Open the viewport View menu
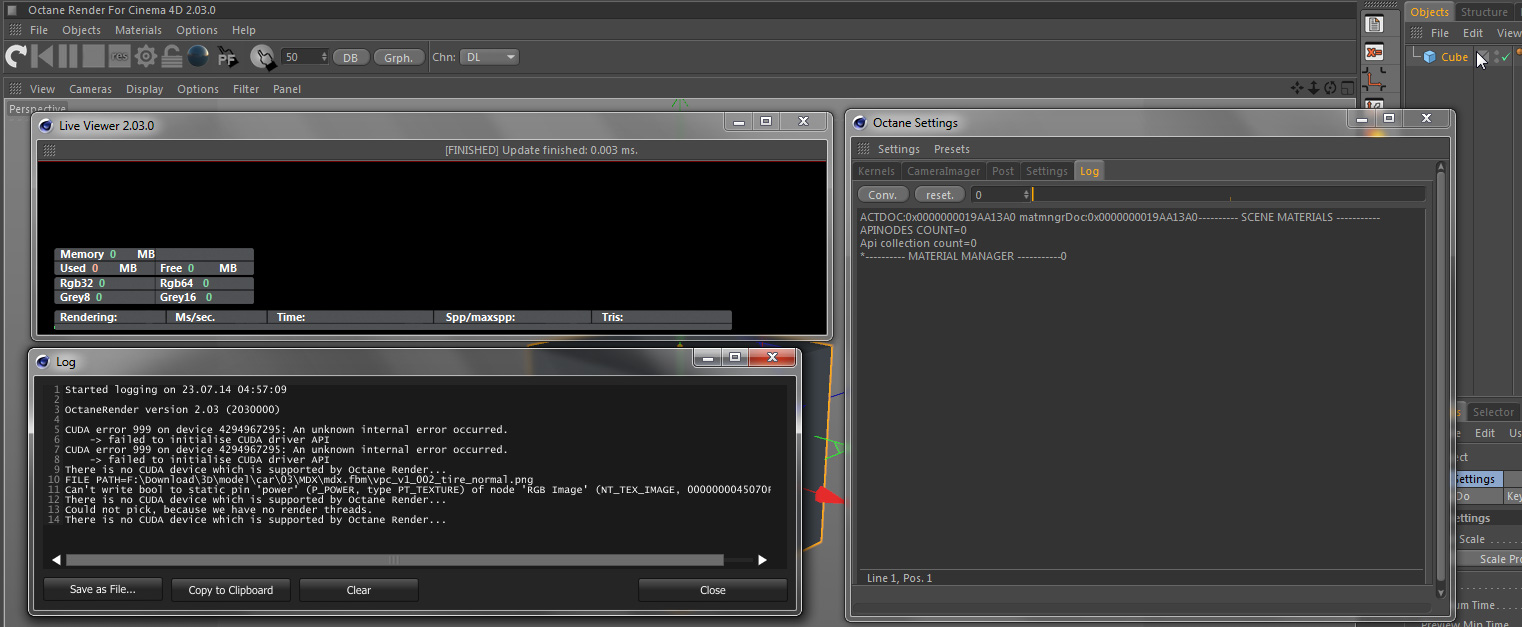This screenshot has width=1522, height=627. [x=42, y=89]
